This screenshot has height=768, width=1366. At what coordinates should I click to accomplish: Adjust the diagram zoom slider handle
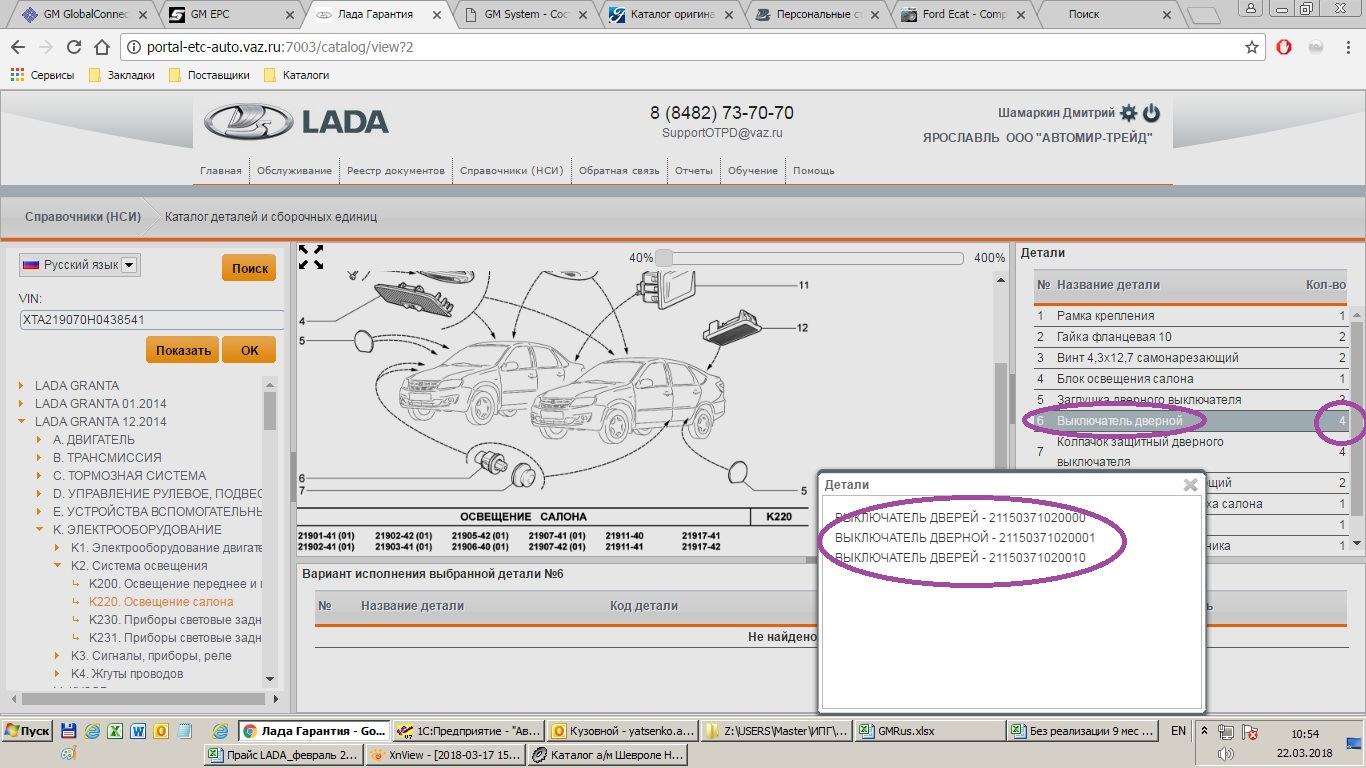click(x=663, y=258)
